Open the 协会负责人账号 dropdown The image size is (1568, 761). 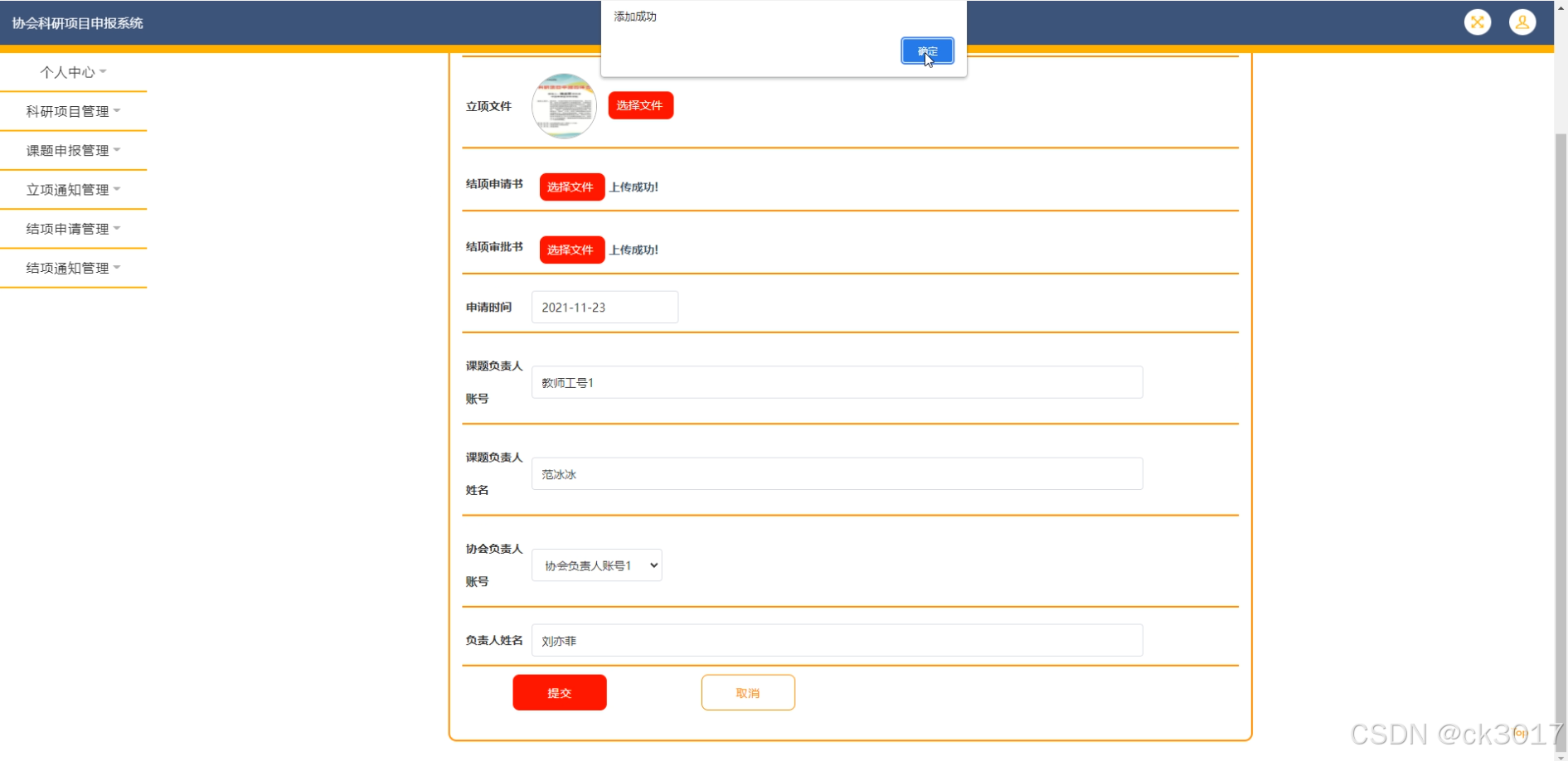(596, 565)
